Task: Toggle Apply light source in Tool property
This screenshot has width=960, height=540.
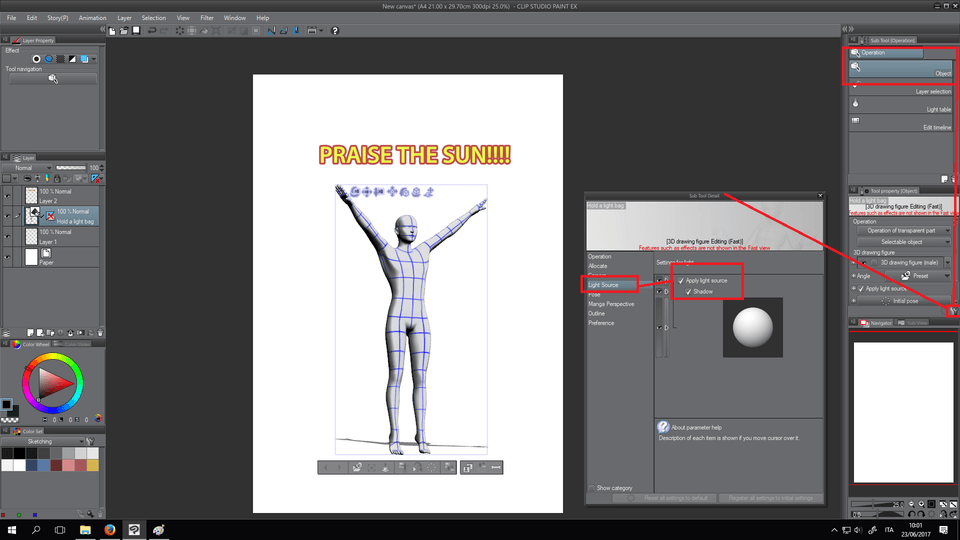Action: 861,288
